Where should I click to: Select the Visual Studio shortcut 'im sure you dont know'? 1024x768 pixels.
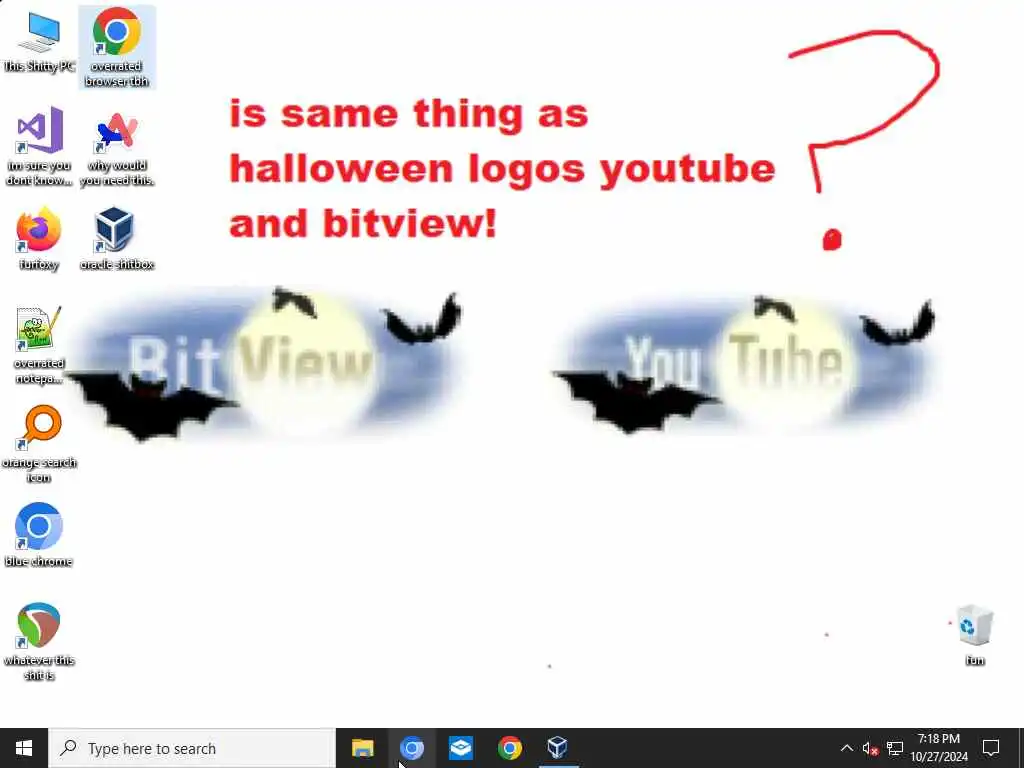39,146
